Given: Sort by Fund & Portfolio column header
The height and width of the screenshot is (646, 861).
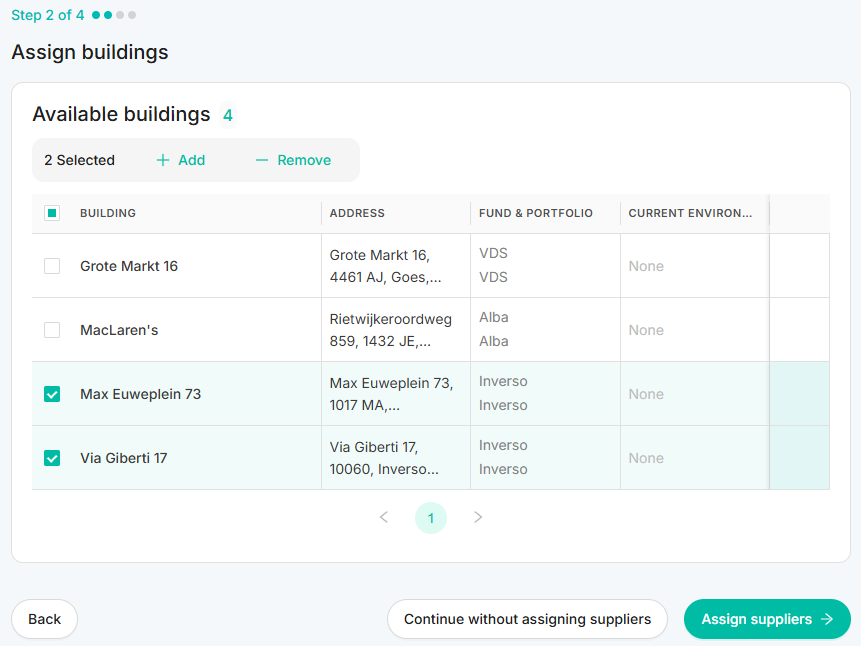Looking at the screenshot, I should 536,213.
